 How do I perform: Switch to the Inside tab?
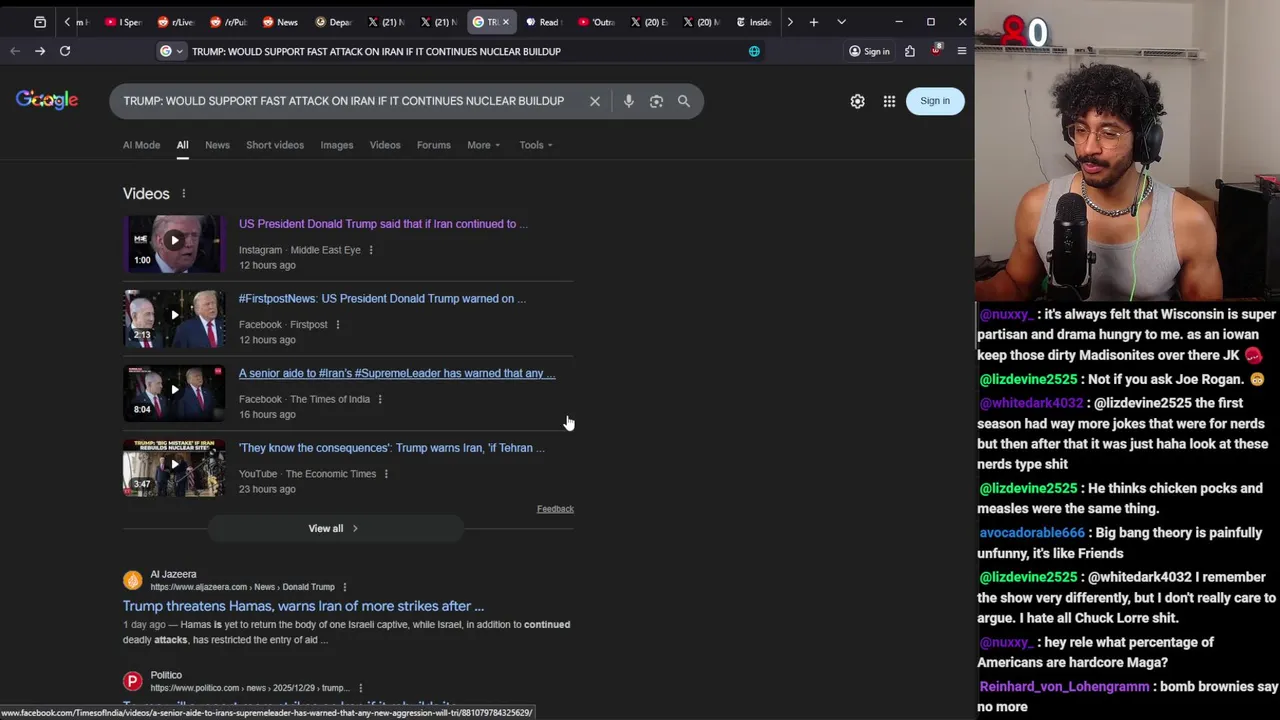coord(753,22)
